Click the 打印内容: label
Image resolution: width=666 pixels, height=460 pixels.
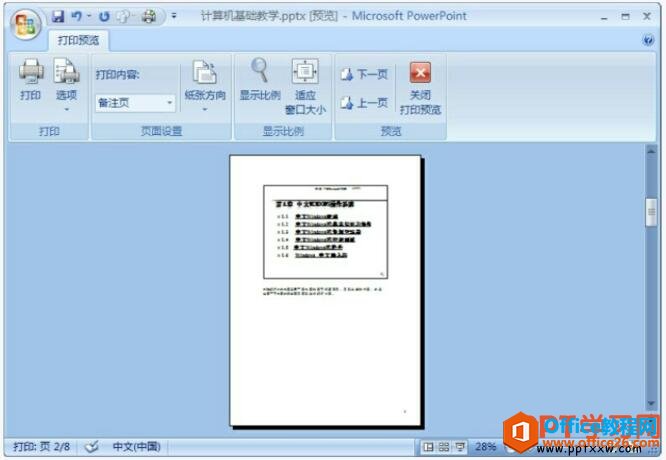[x=118, y=75]
